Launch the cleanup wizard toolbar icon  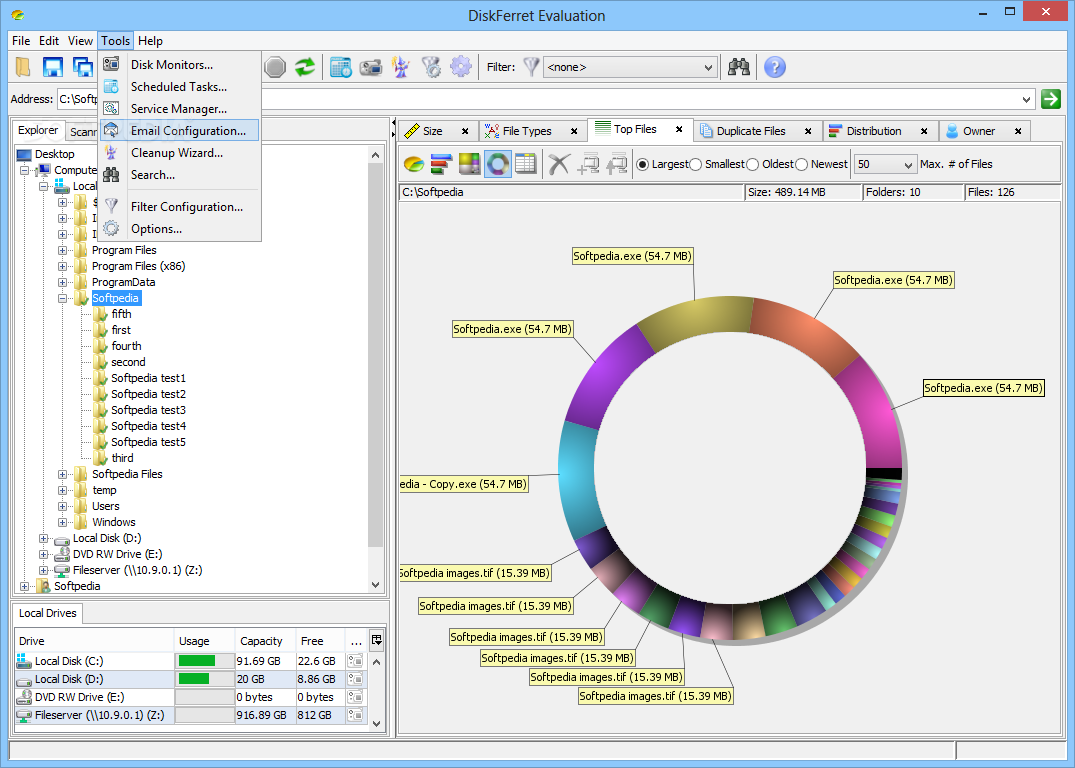click(400, 67)
